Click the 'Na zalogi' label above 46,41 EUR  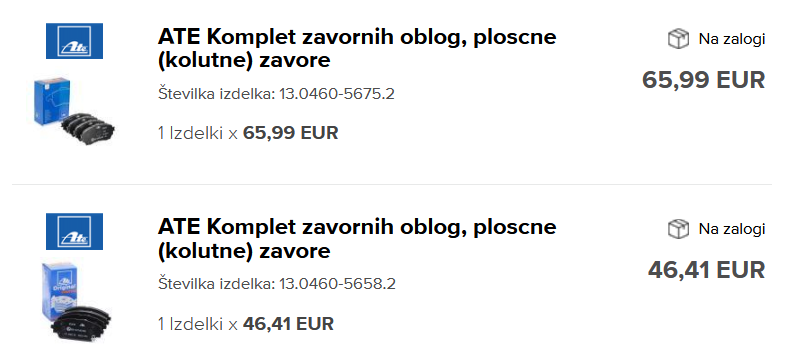(731, 229)
